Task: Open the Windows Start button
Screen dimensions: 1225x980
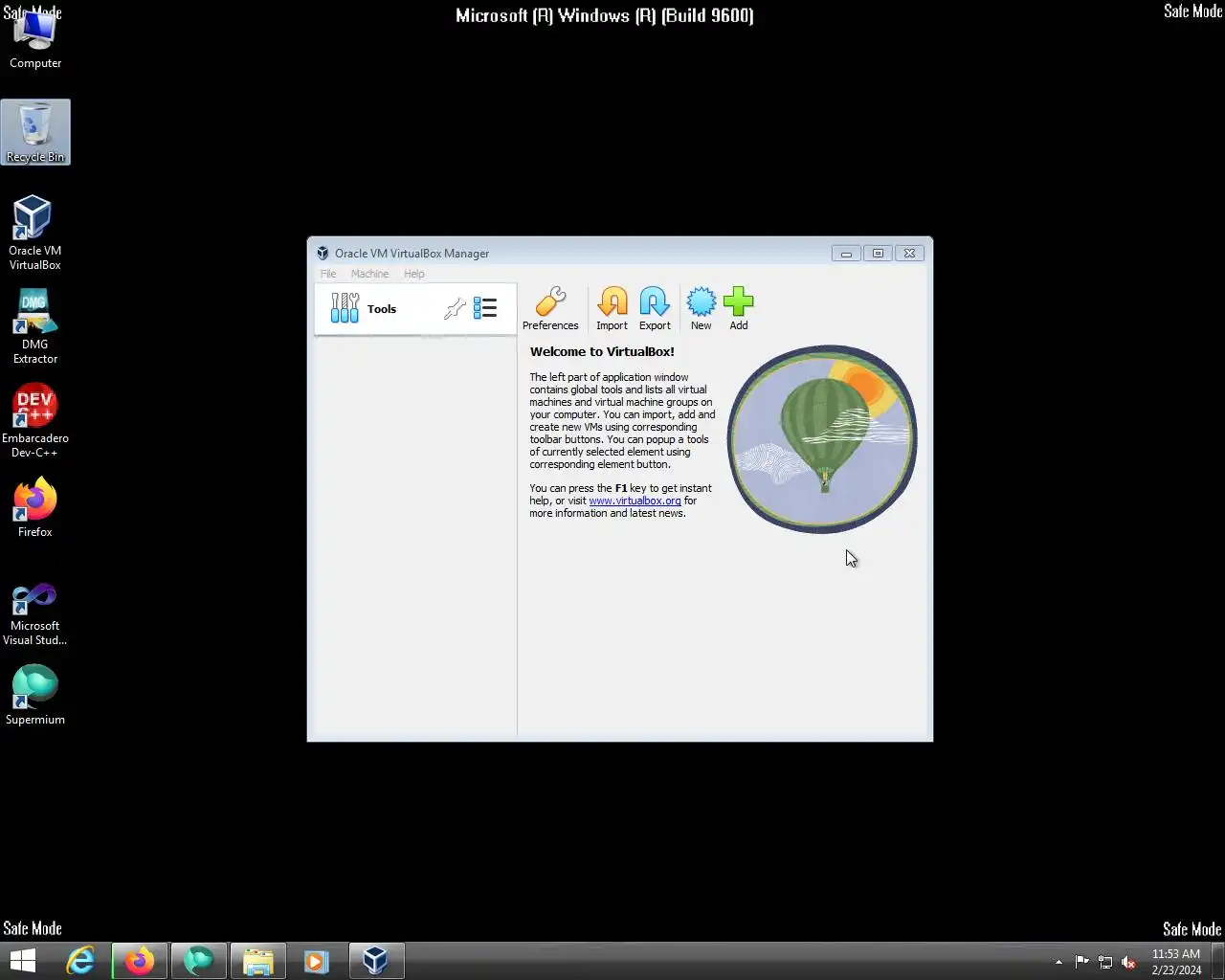Action: click(22, 961)
